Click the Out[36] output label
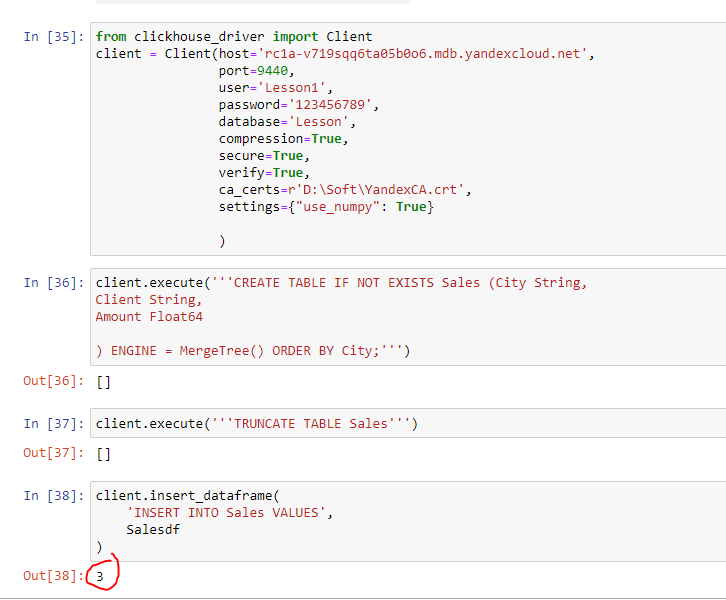 54,381
